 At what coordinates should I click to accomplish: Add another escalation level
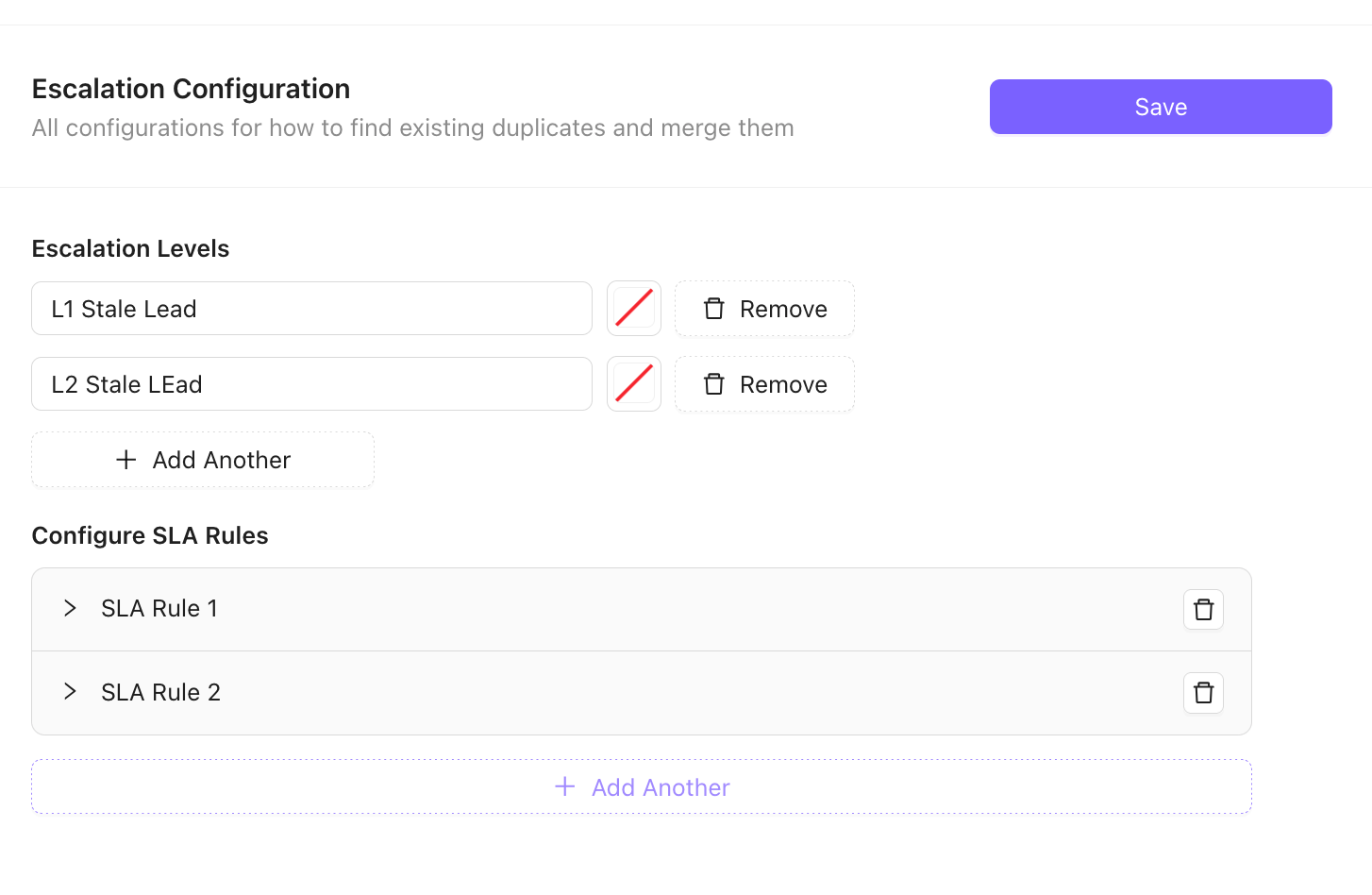(x=203, y=460)
